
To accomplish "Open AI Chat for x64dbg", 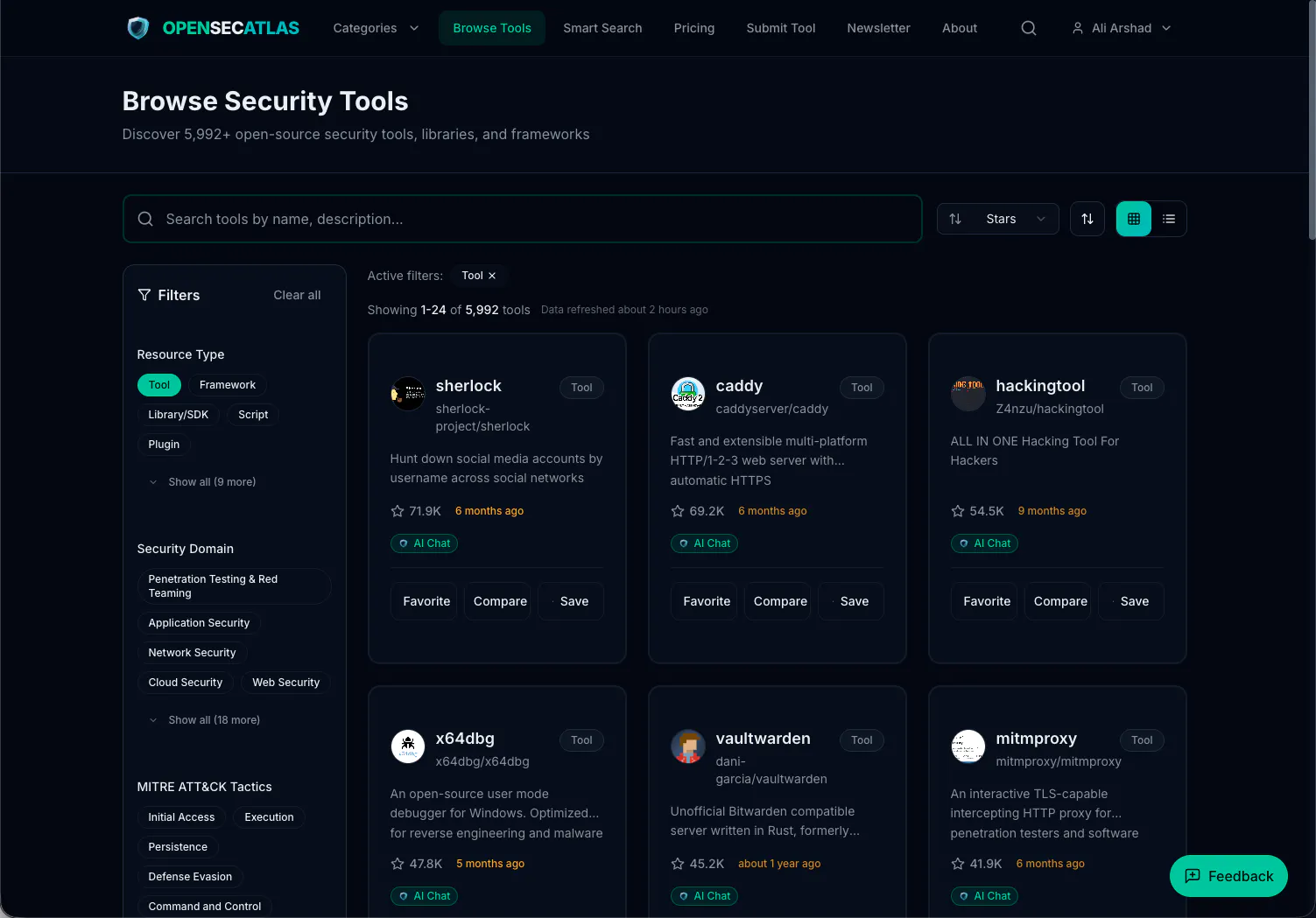I will pyautogui.click(x=424, y=896).
